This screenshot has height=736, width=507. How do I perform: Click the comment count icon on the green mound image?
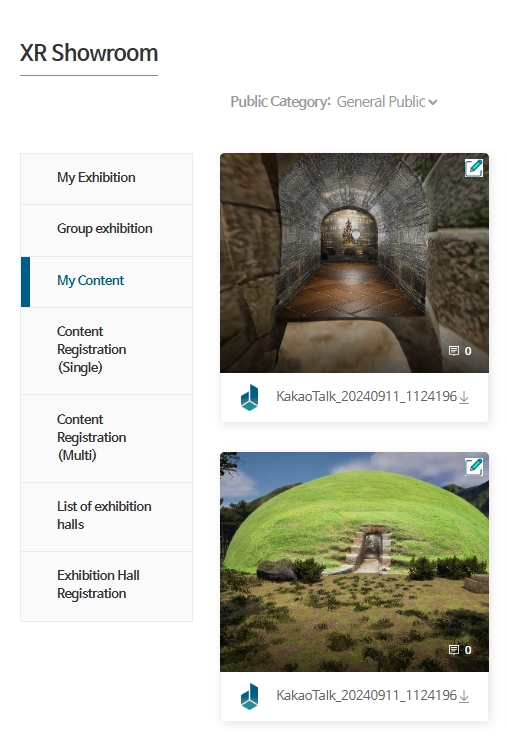(453, 650)
